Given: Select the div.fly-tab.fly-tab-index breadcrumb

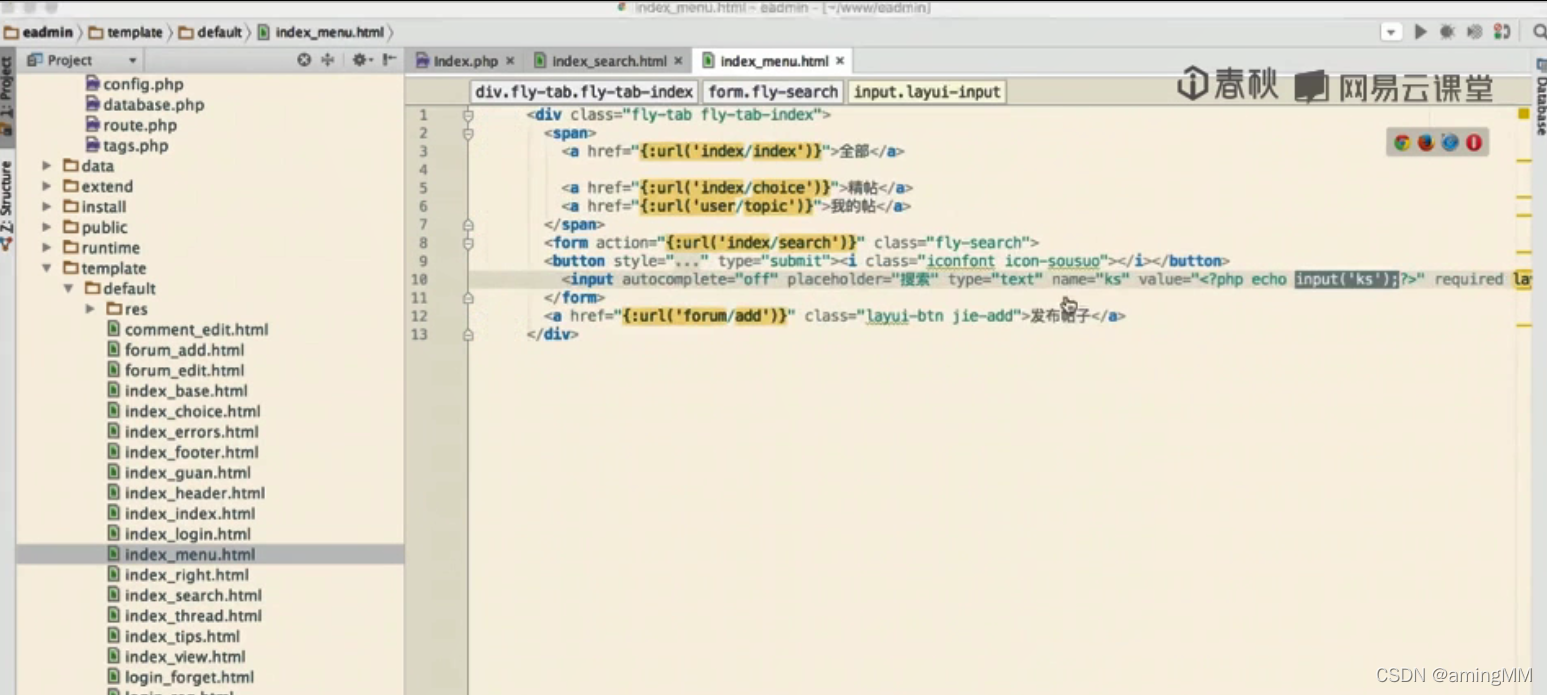Looking at the screenshot, I should click(584, 92).
